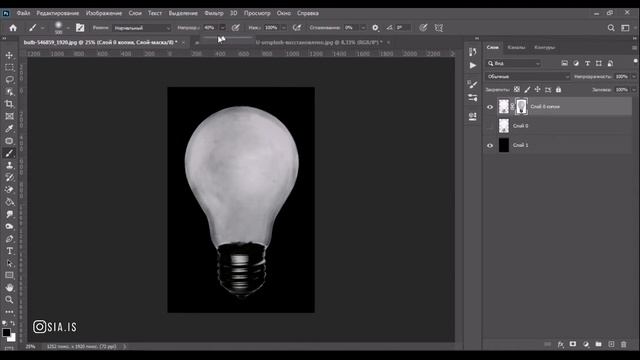
Task: Hide the Слой 0 копия layer
Action: click(490, 107)
